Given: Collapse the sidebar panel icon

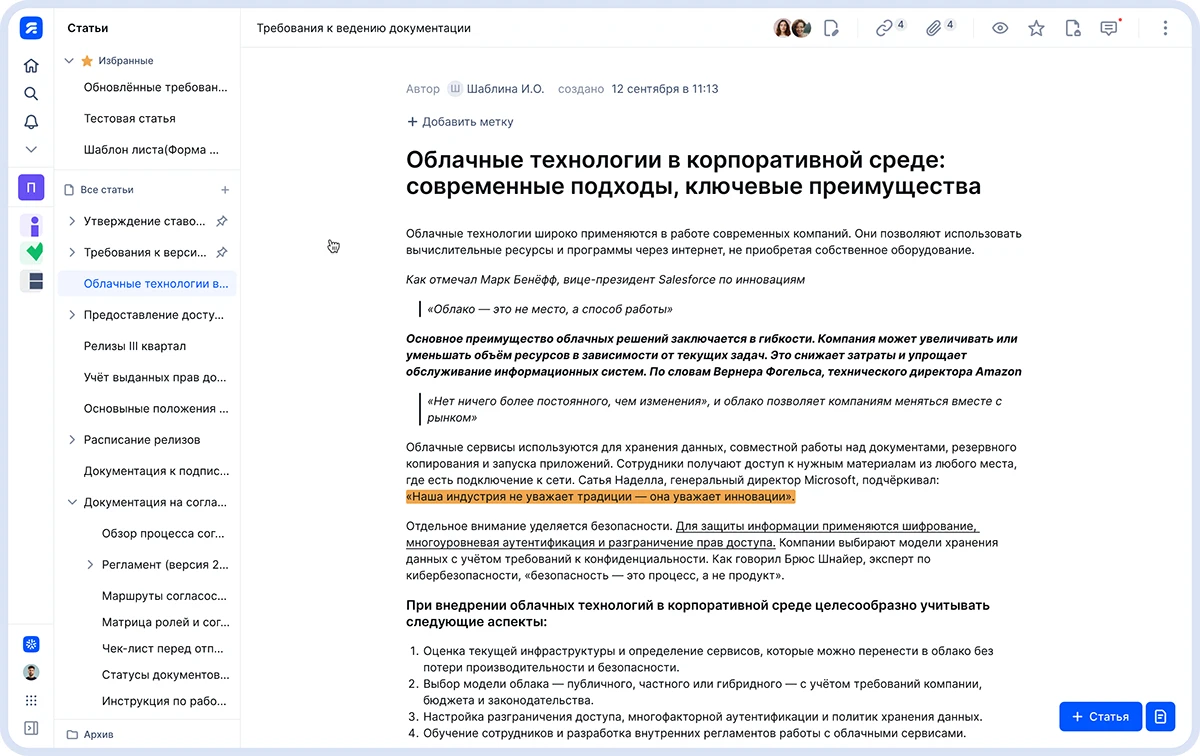Looking at the screenshot, I should click(x=31, y=728).
